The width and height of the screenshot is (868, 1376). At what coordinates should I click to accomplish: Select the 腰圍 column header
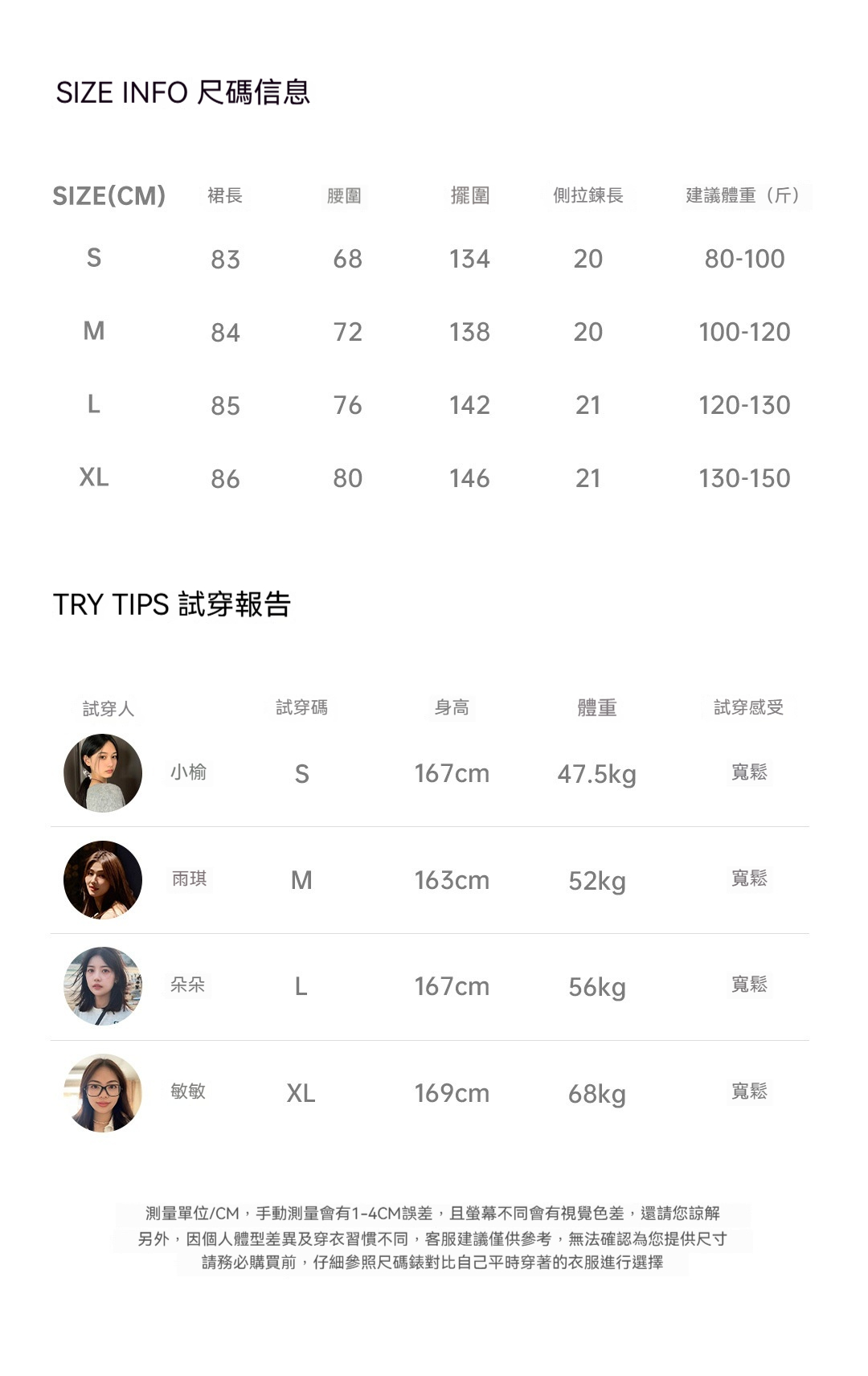344,196
